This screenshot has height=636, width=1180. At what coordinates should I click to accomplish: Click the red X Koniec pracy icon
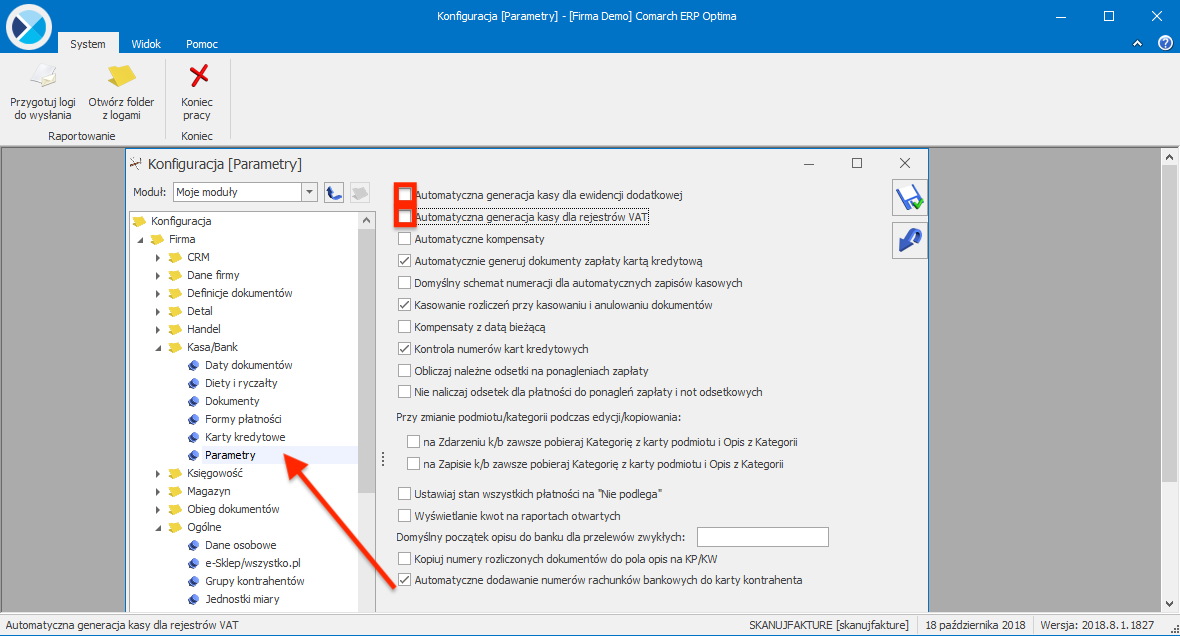pos(198,77)
